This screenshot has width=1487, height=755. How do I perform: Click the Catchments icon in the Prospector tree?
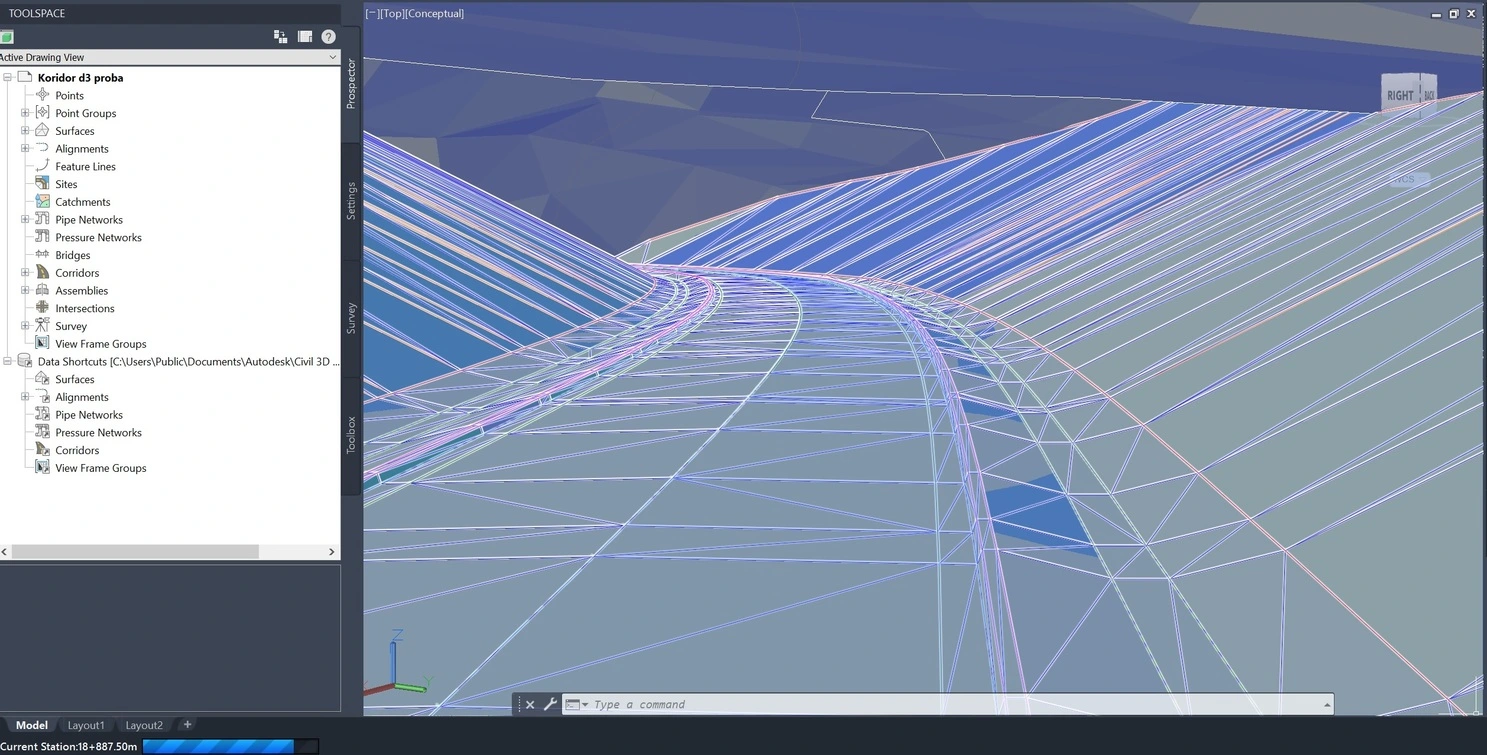(x=42, y=201)
